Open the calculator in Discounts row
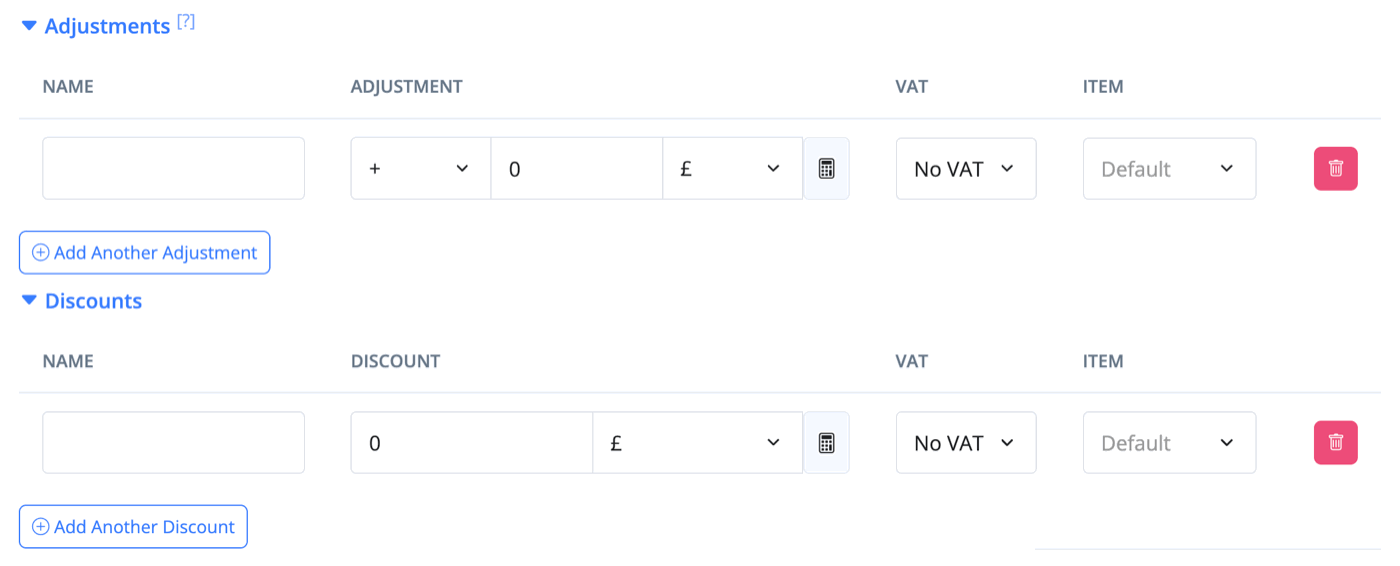Image resolution: width=1400 pixels, height=566 pixels. pos(826,442)
